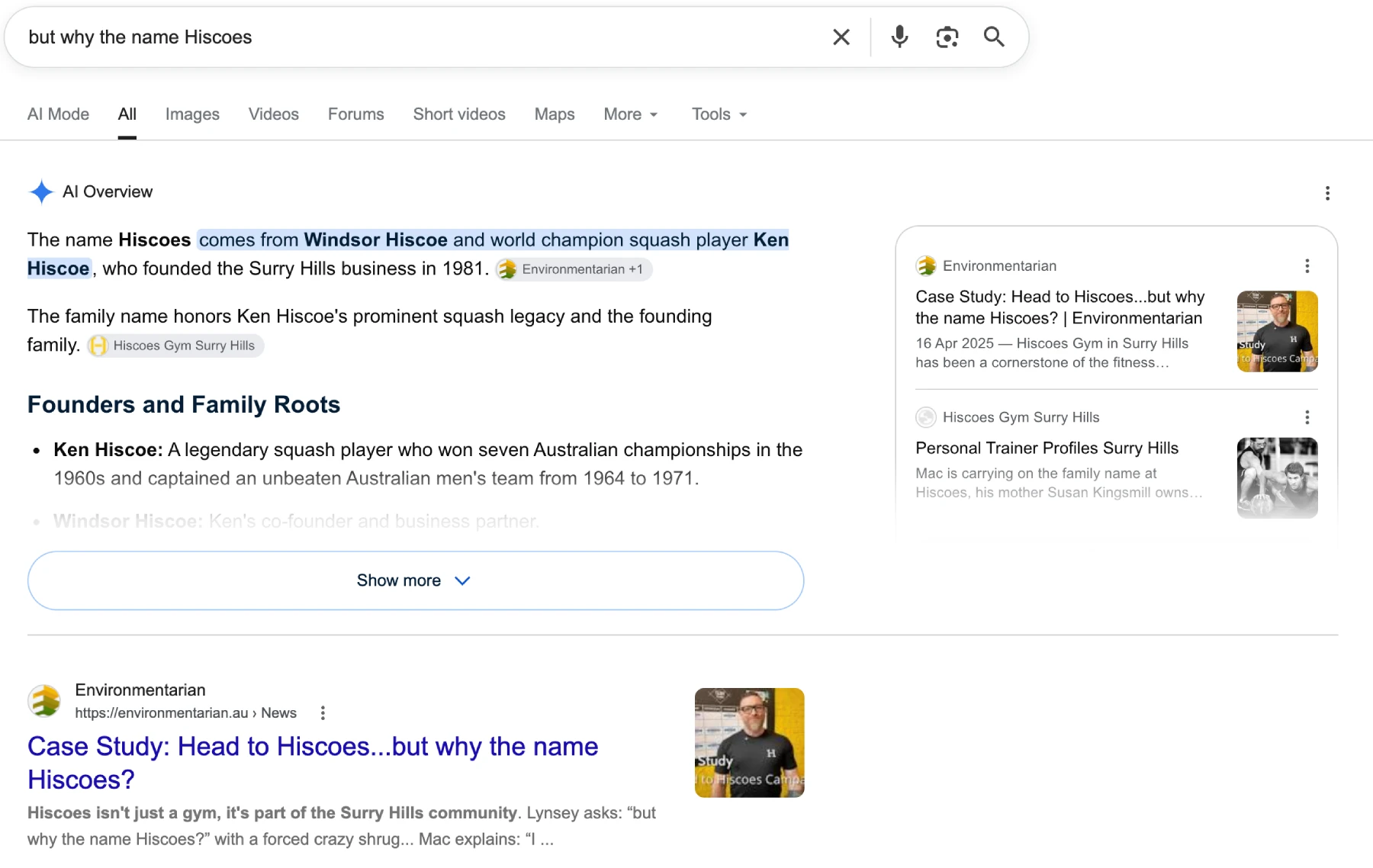Click the 'AI Overview' label
Image resolution: width=1373 pixels, height=868 pixels.
108,191
